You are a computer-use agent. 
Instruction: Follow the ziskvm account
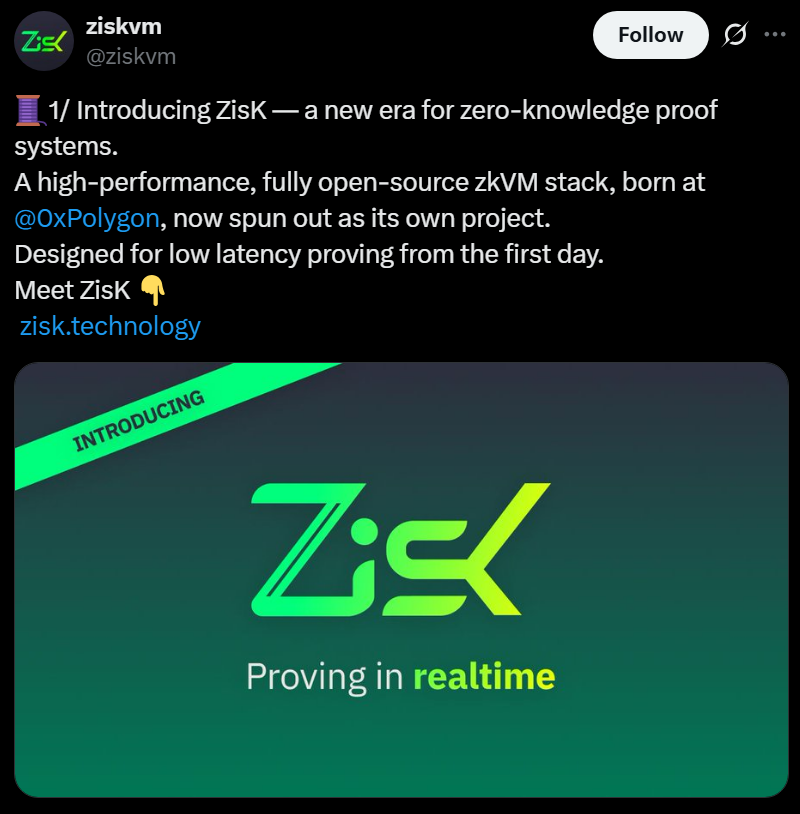pyautogui.click(x=650, y=35)
